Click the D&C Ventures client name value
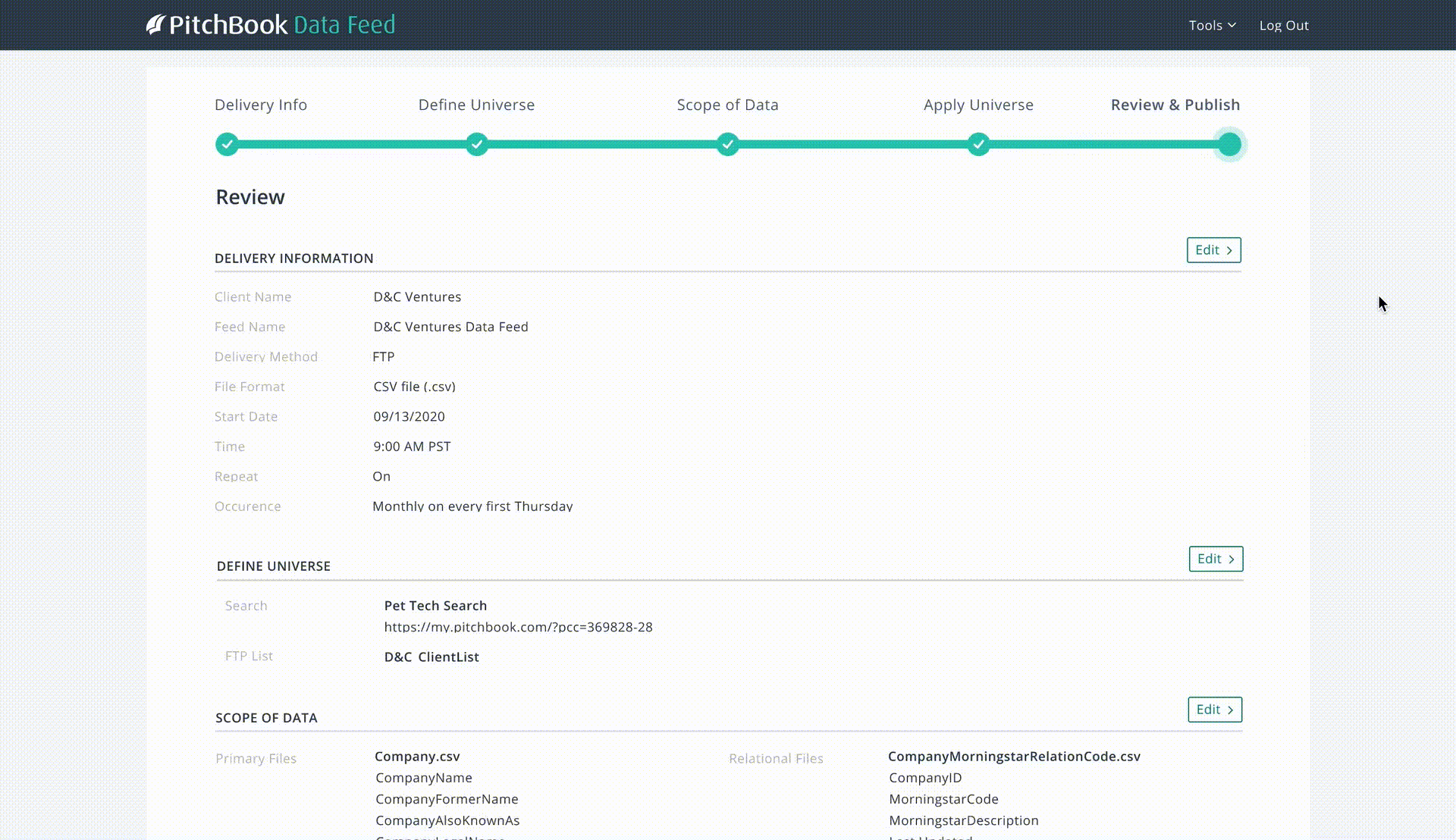 417,297
